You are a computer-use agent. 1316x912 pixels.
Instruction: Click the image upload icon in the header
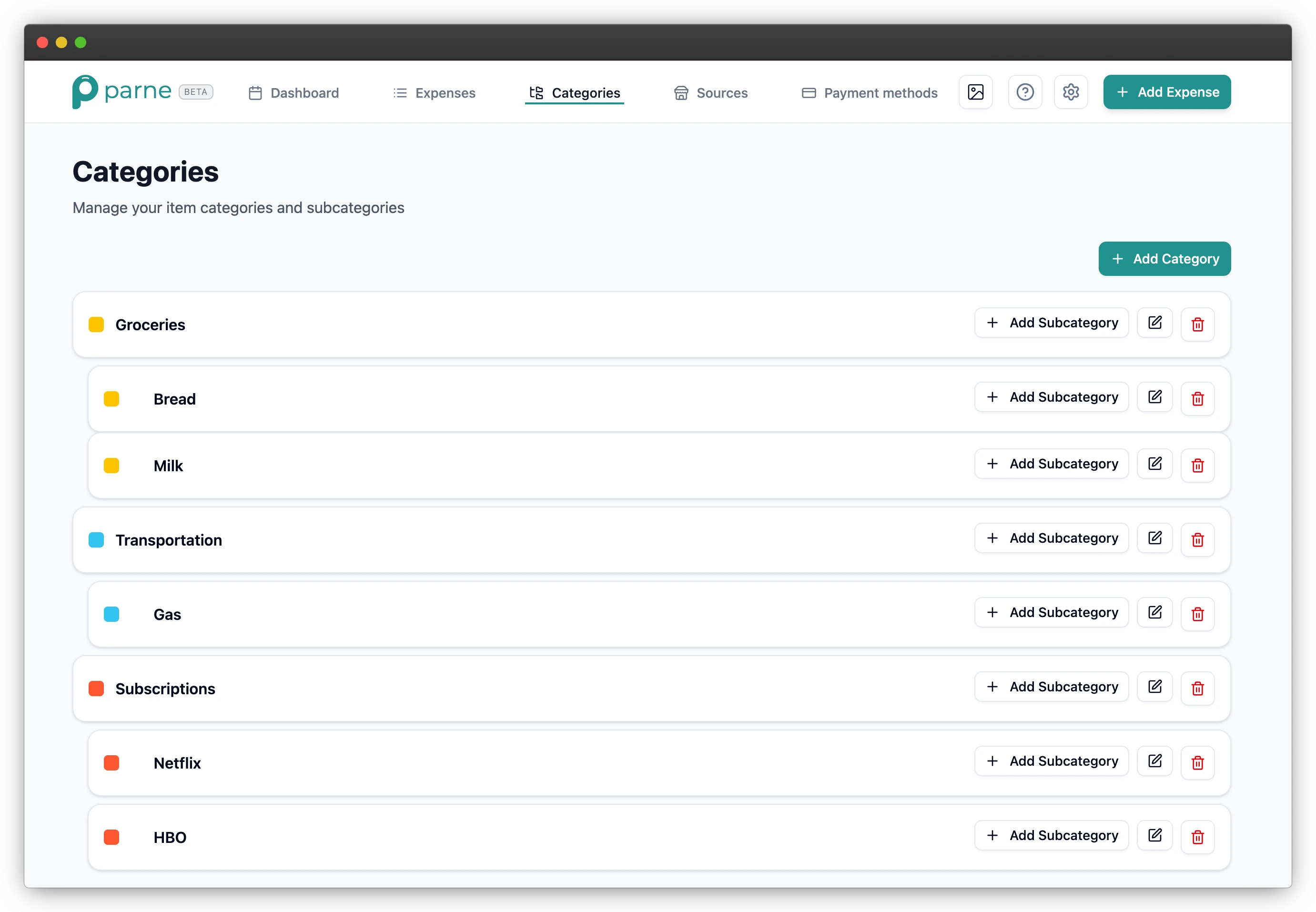975,92
